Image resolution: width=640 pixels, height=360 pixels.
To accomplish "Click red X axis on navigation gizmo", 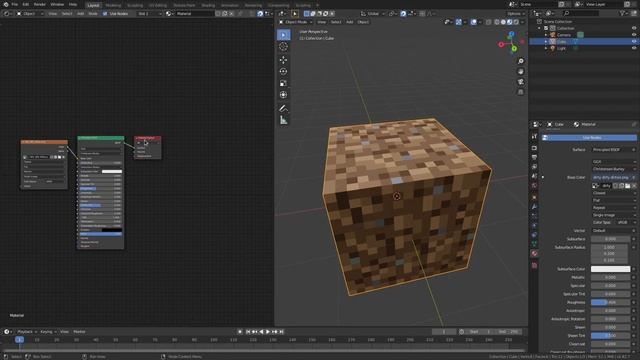I will pos(501,44).
